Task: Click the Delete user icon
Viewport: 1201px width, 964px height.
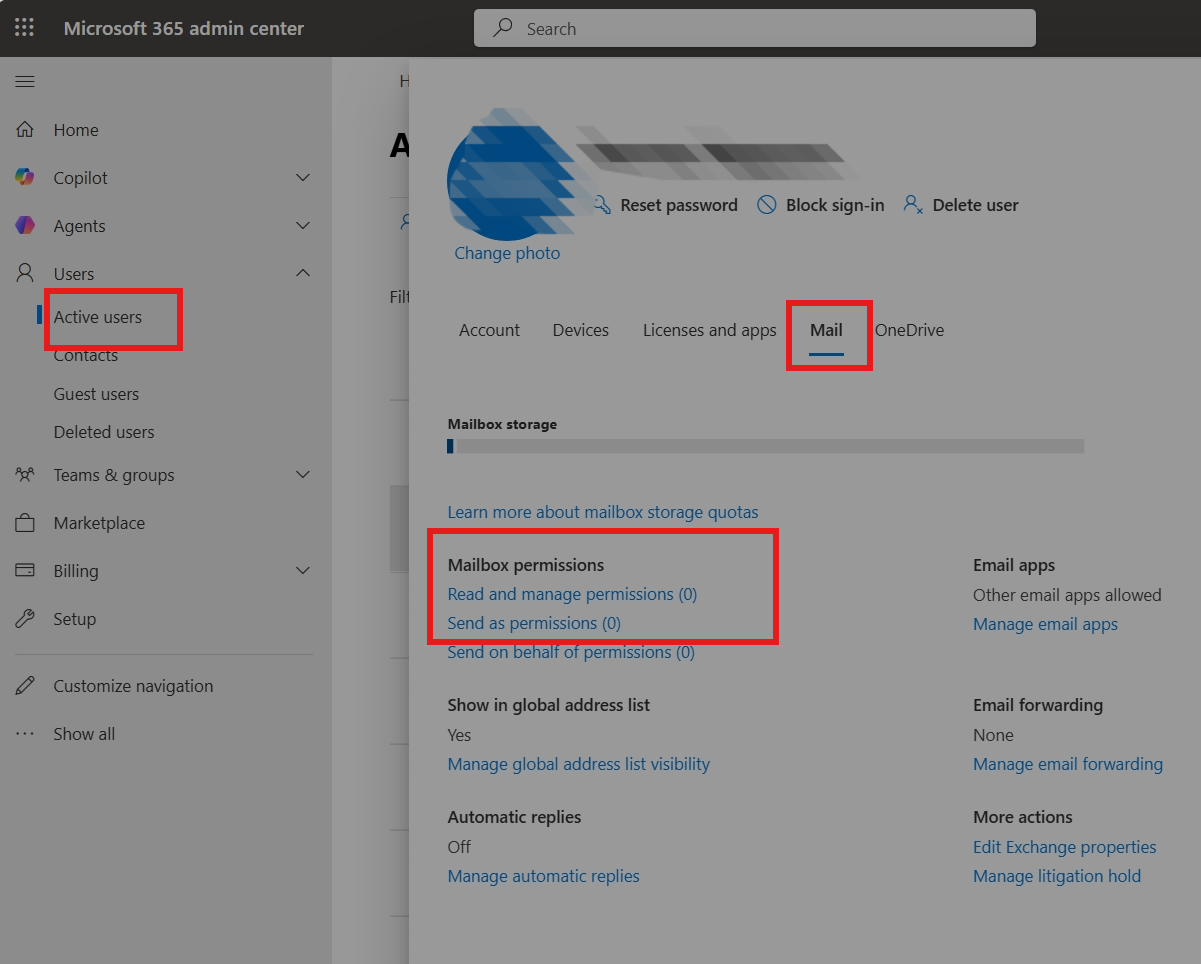Action: pos(913,205)
